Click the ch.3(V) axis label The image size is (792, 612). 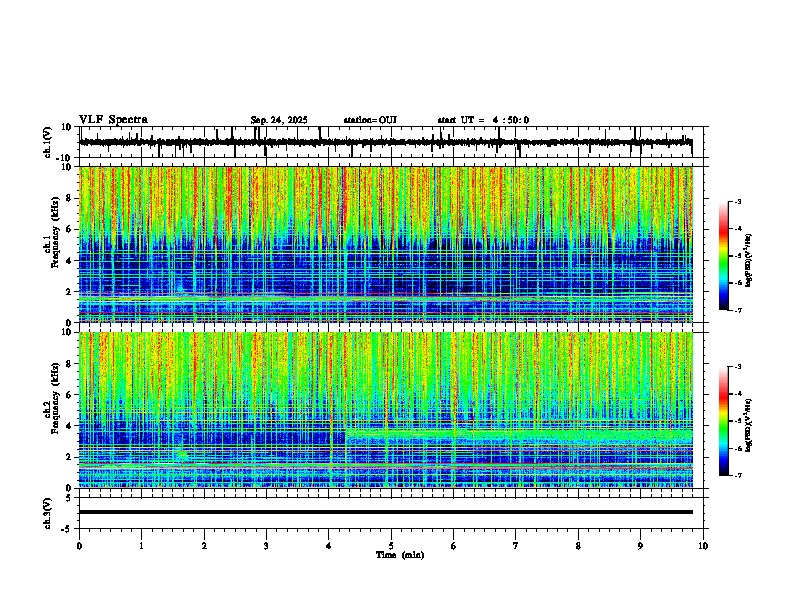47,513
